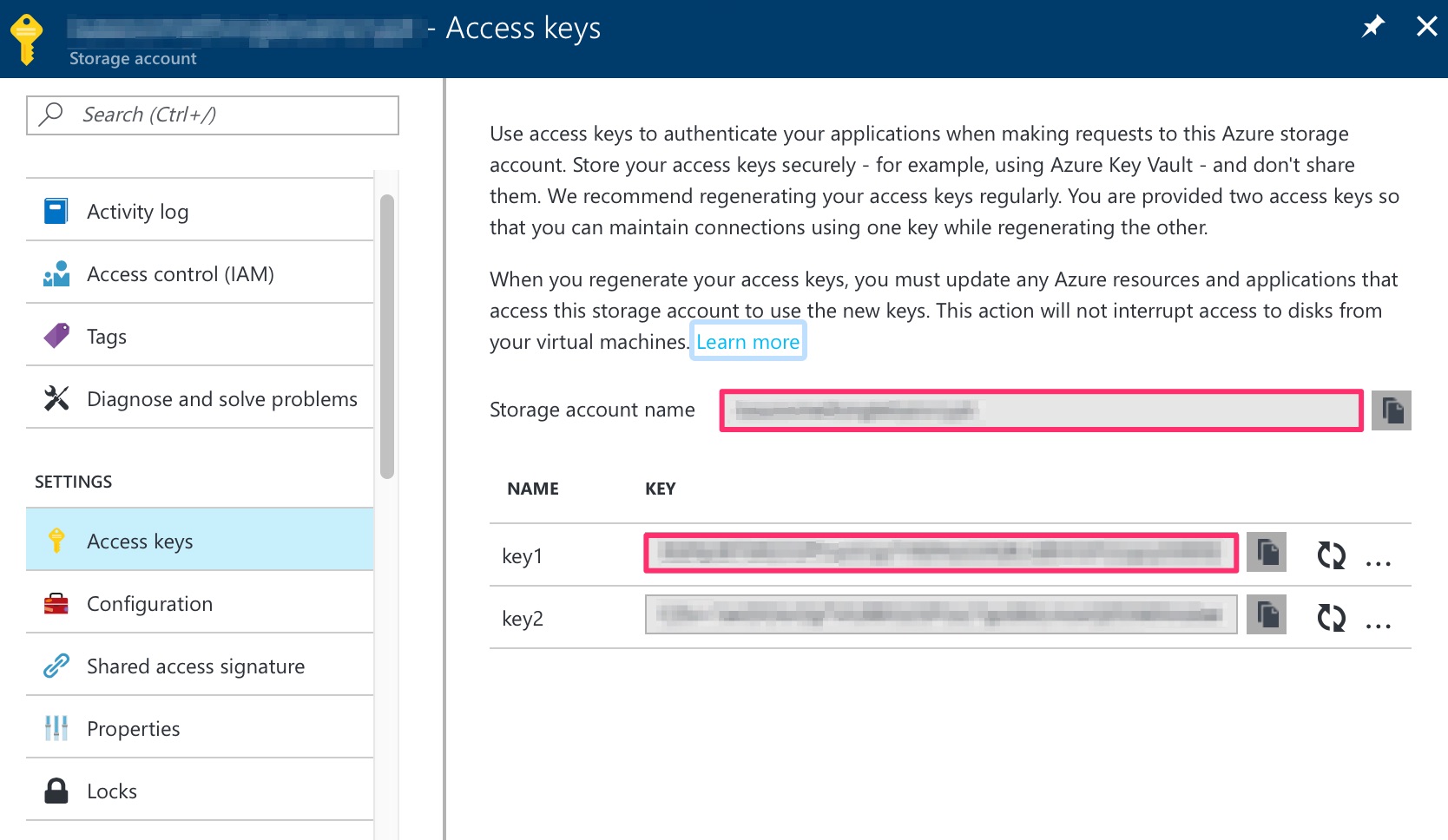This screenshot has width=1448, height=840.
Task: Open the Learn more link
Action: [747, 341]
